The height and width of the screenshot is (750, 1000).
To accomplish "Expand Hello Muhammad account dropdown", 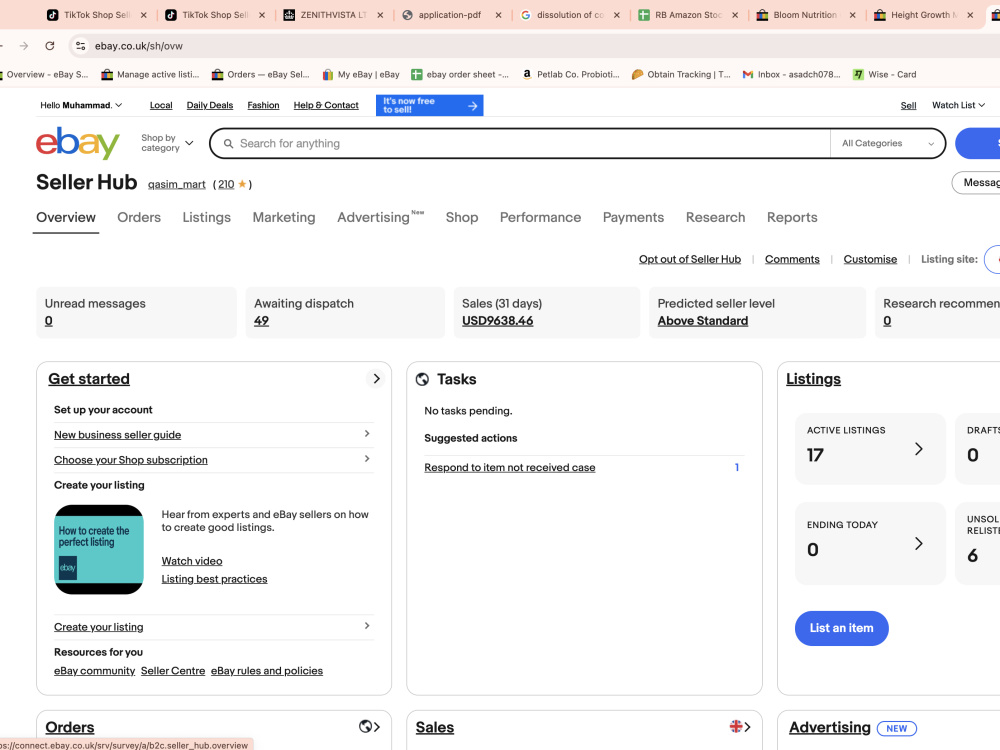I will [81, 105].
